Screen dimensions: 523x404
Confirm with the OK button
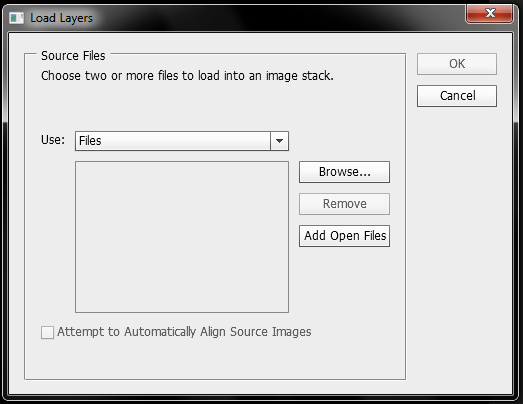457,64
